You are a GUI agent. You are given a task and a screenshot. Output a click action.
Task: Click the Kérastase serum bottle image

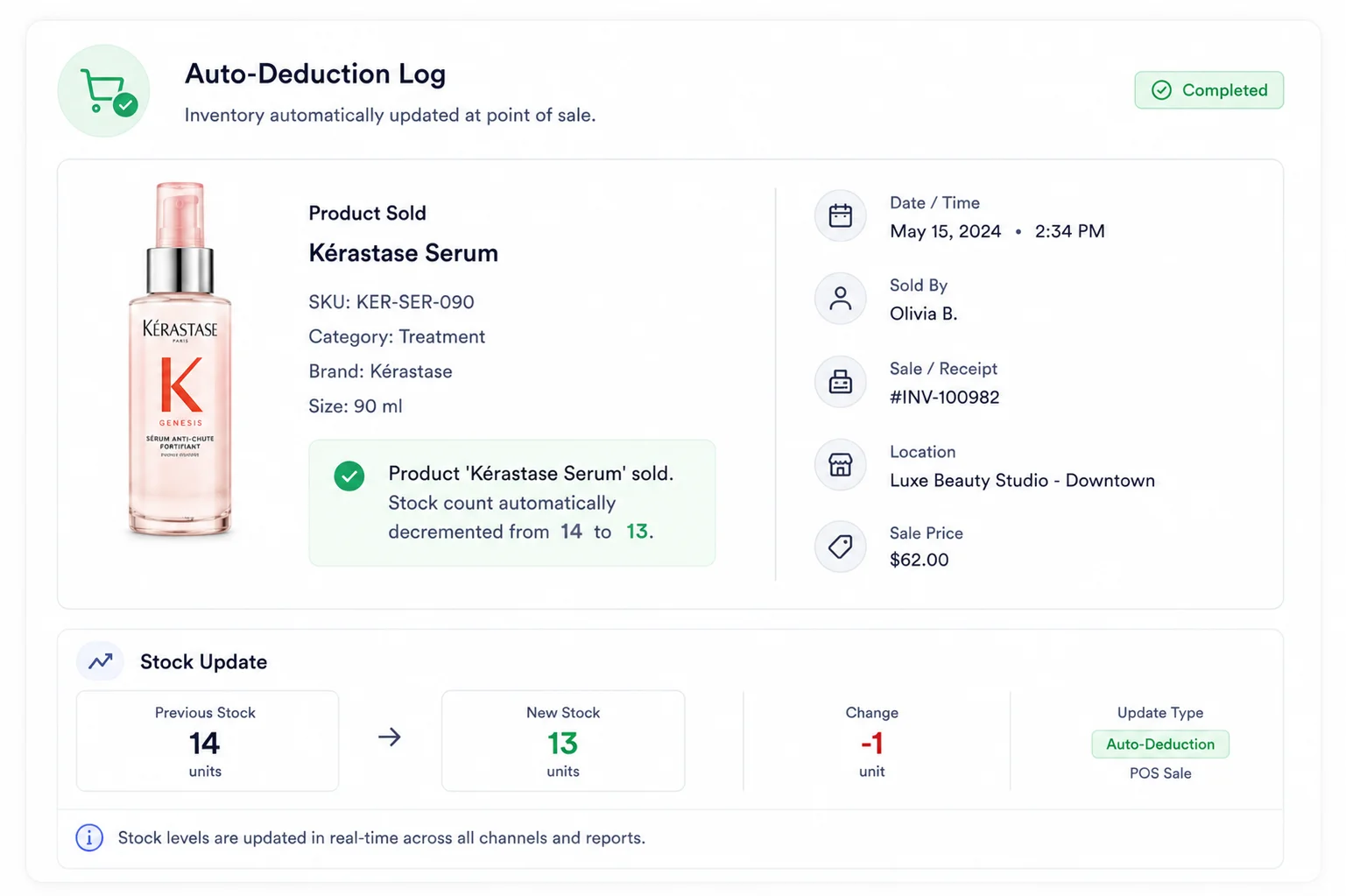tap(180, 359)
